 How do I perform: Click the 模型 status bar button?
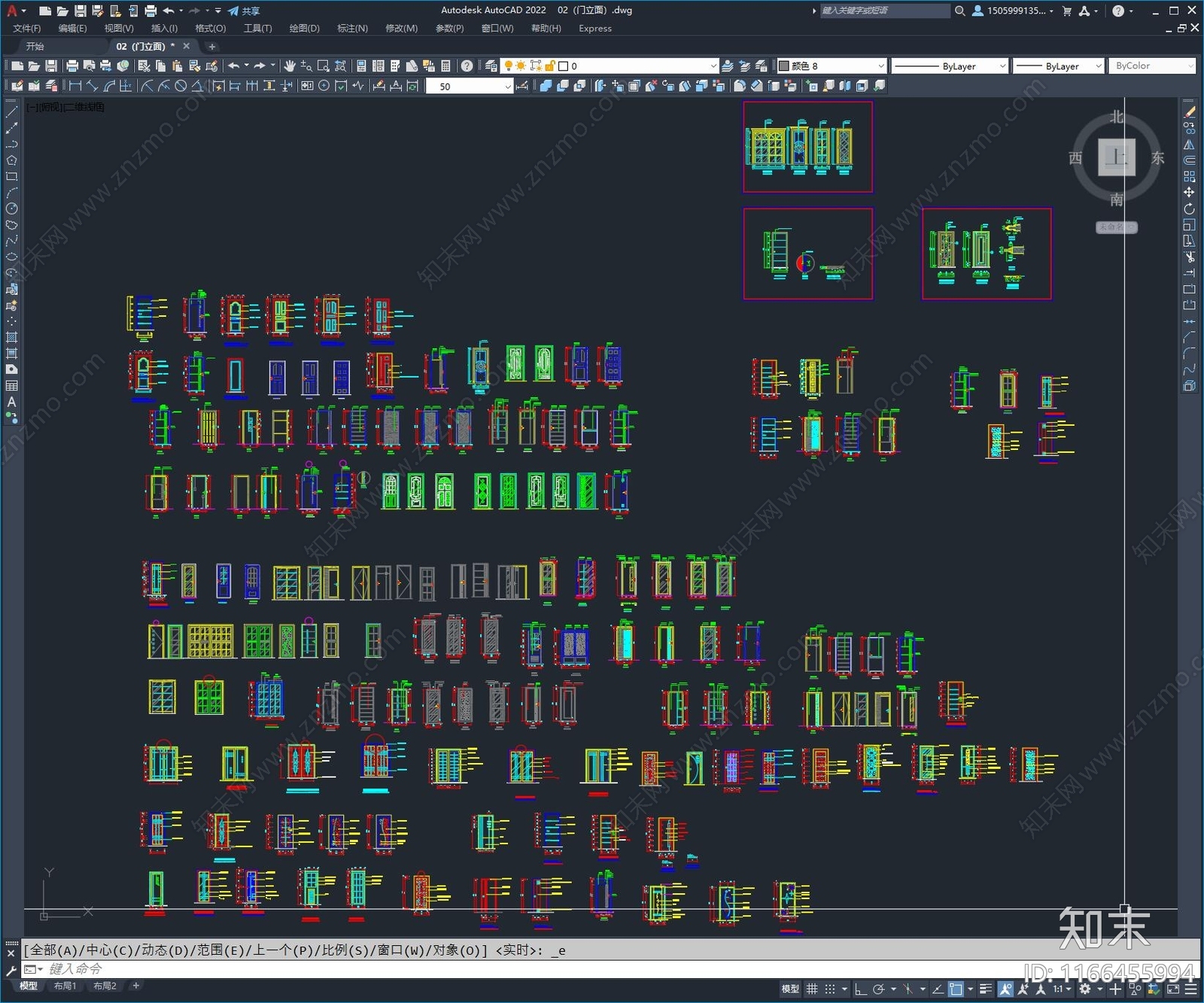click(790, 989)
